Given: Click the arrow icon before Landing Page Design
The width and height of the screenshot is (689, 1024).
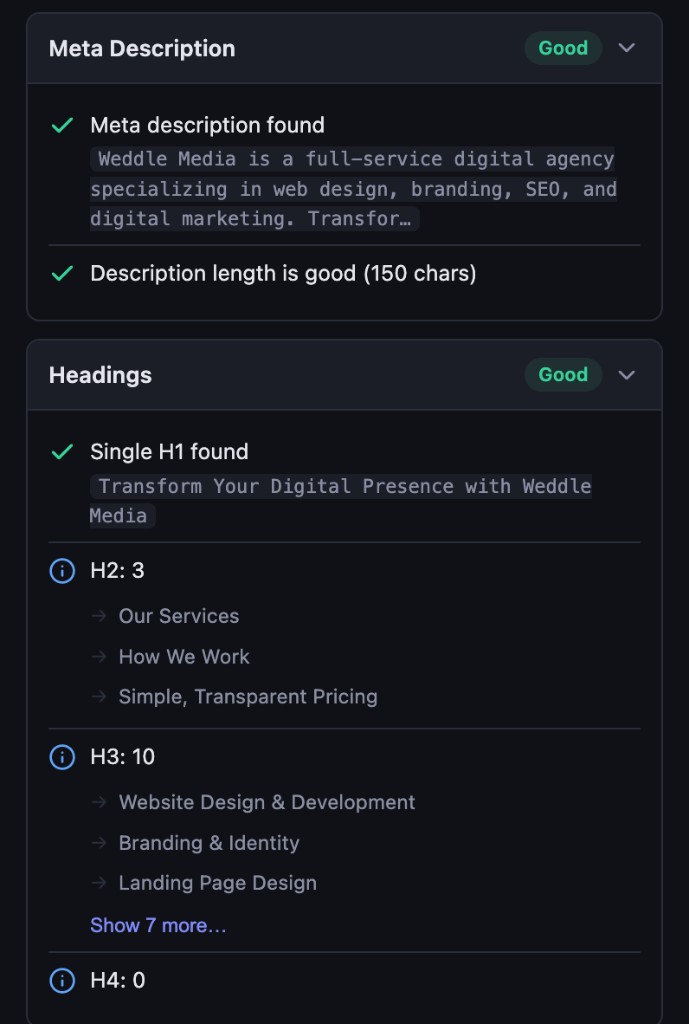Looking at the screenshot, I should coord(99,883).
